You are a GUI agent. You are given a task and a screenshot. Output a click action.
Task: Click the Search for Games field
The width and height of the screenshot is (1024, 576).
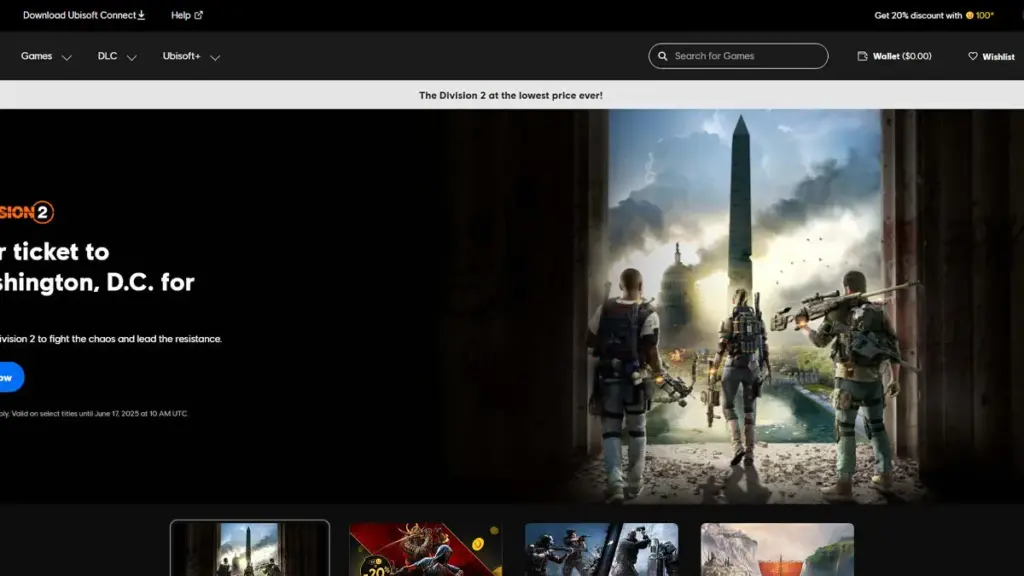point(738,56)
